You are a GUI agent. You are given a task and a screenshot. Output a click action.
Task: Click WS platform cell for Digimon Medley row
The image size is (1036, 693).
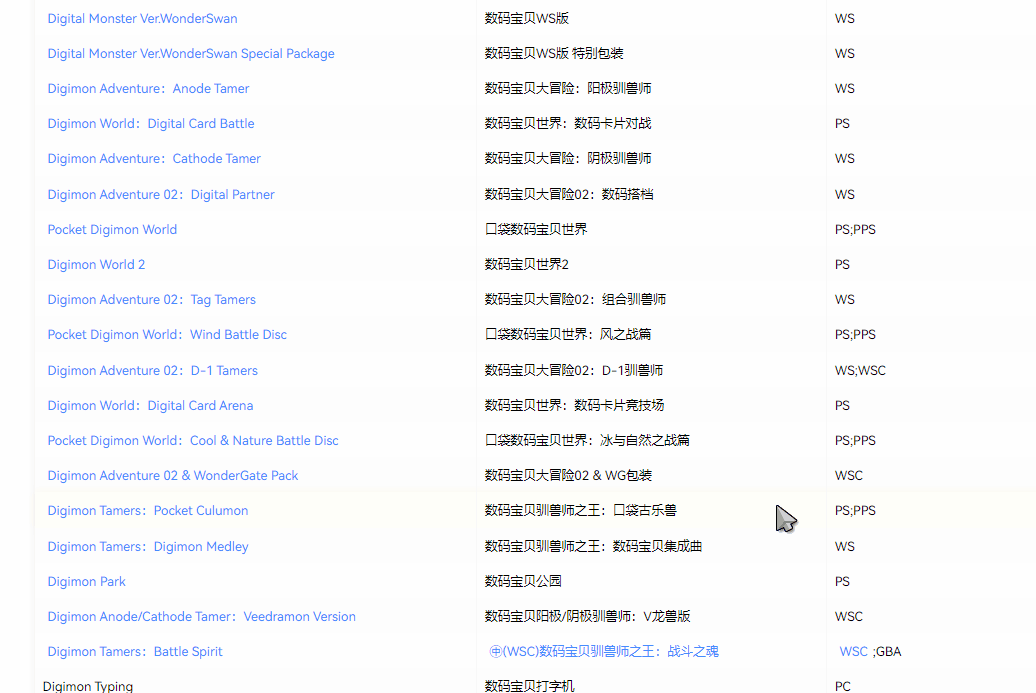click(844, 546)
